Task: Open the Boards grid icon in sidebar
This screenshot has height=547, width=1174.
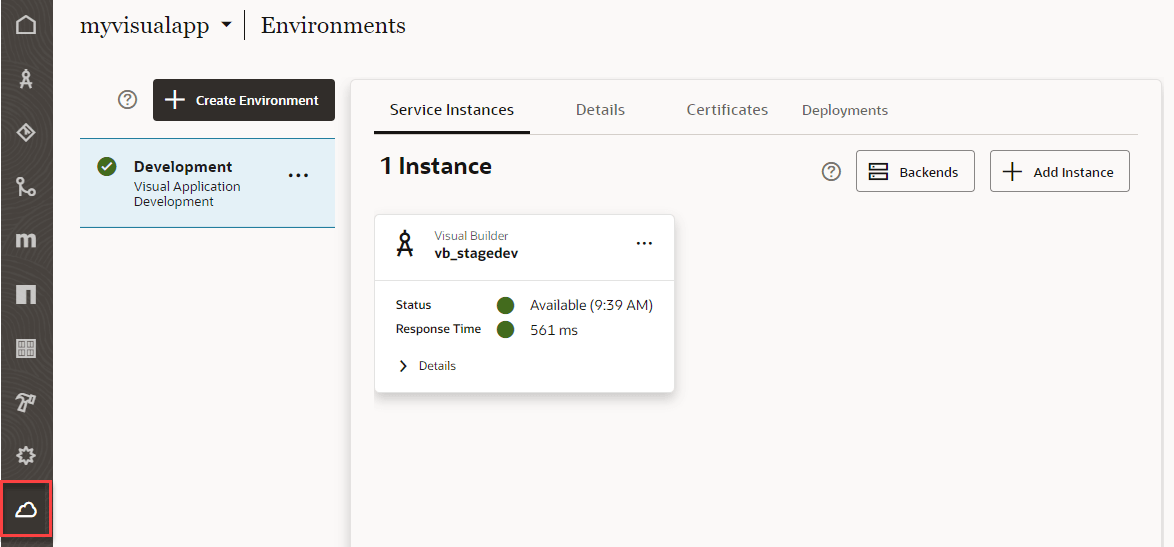Action: [x=26, y=348]
